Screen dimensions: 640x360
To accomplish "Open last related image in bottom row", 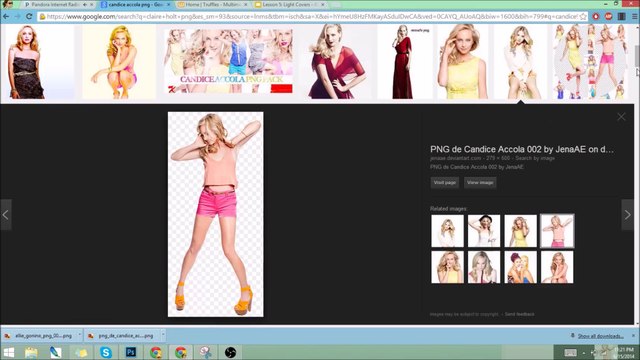I will coord(557,267).
